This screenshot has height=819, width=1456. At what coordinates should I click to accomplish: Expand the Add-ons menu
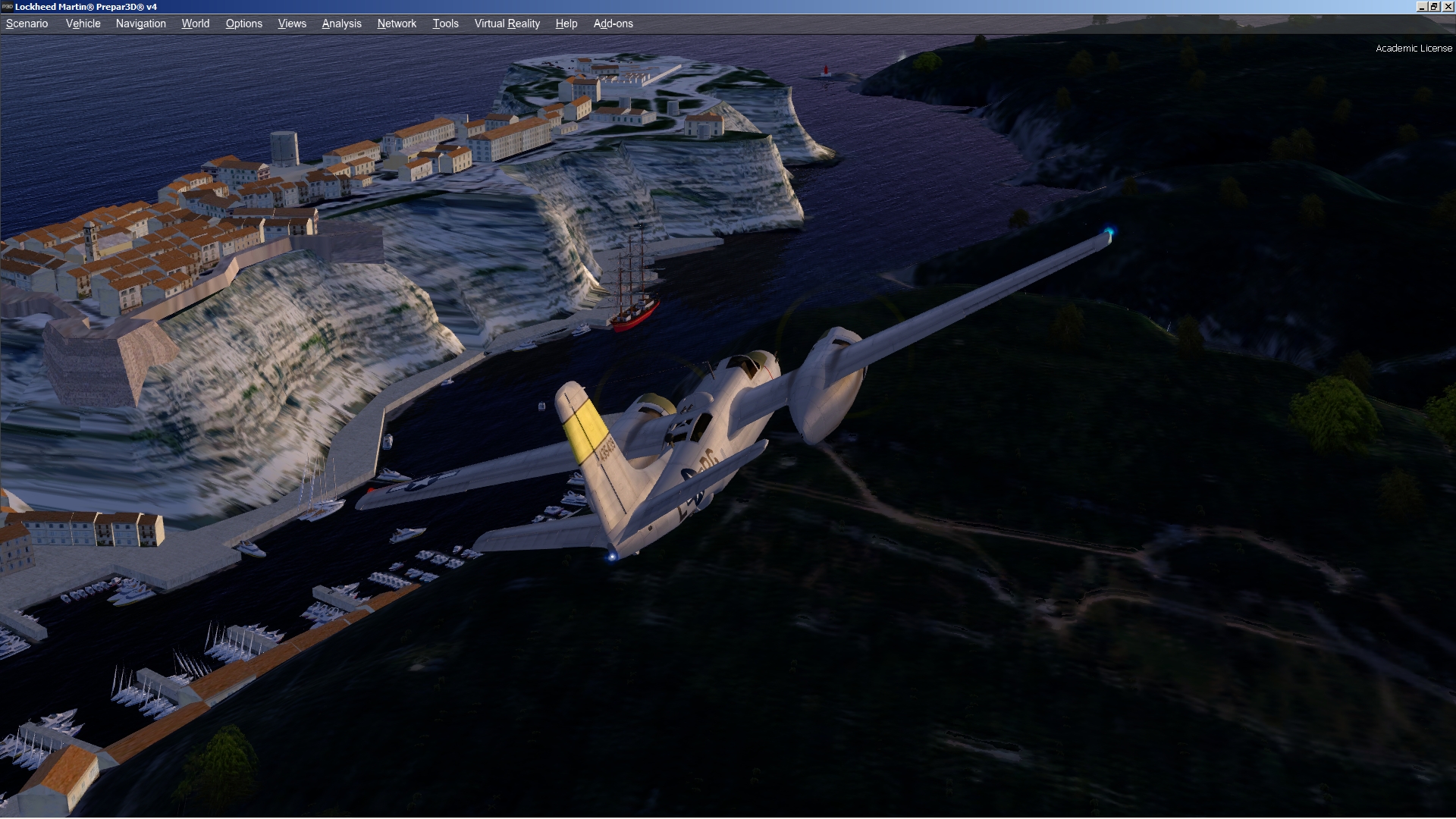point(613,24)
